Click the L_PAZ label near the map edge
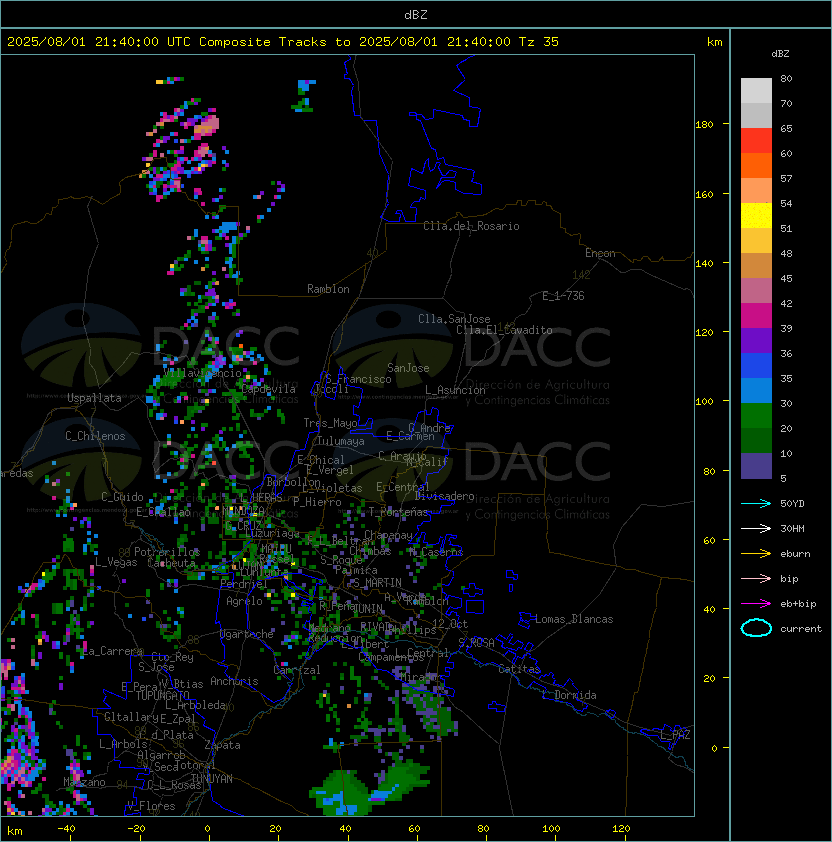The image size is (832, 842). pyautogui.click(x=675, y=735)
